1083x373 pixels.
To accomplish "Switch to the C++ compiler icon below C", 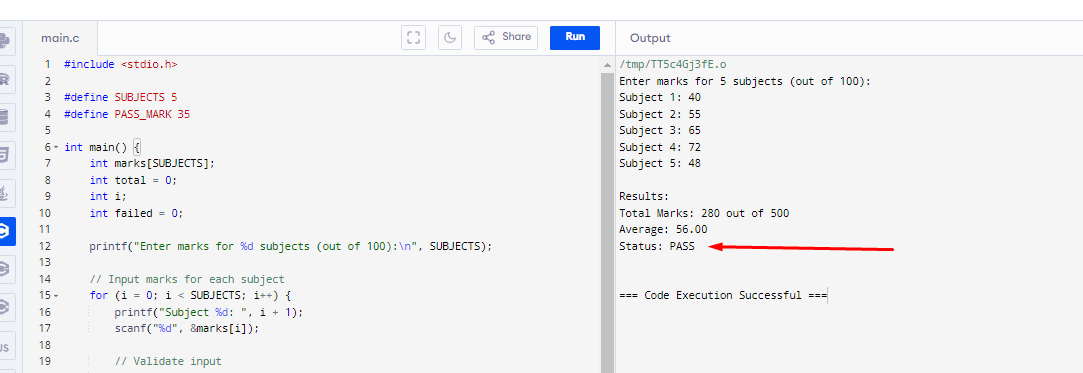I will [x=5, y=269].
